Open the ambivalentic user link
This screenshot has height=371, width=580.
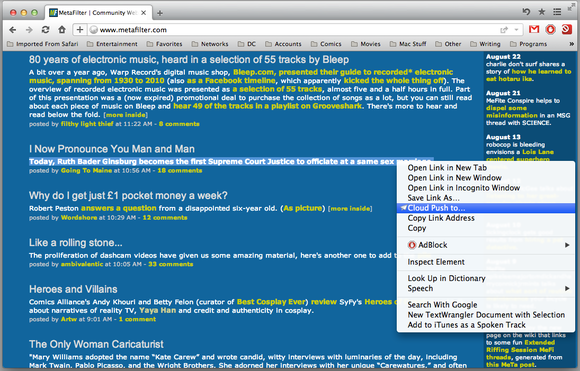(x=82, y=264)
